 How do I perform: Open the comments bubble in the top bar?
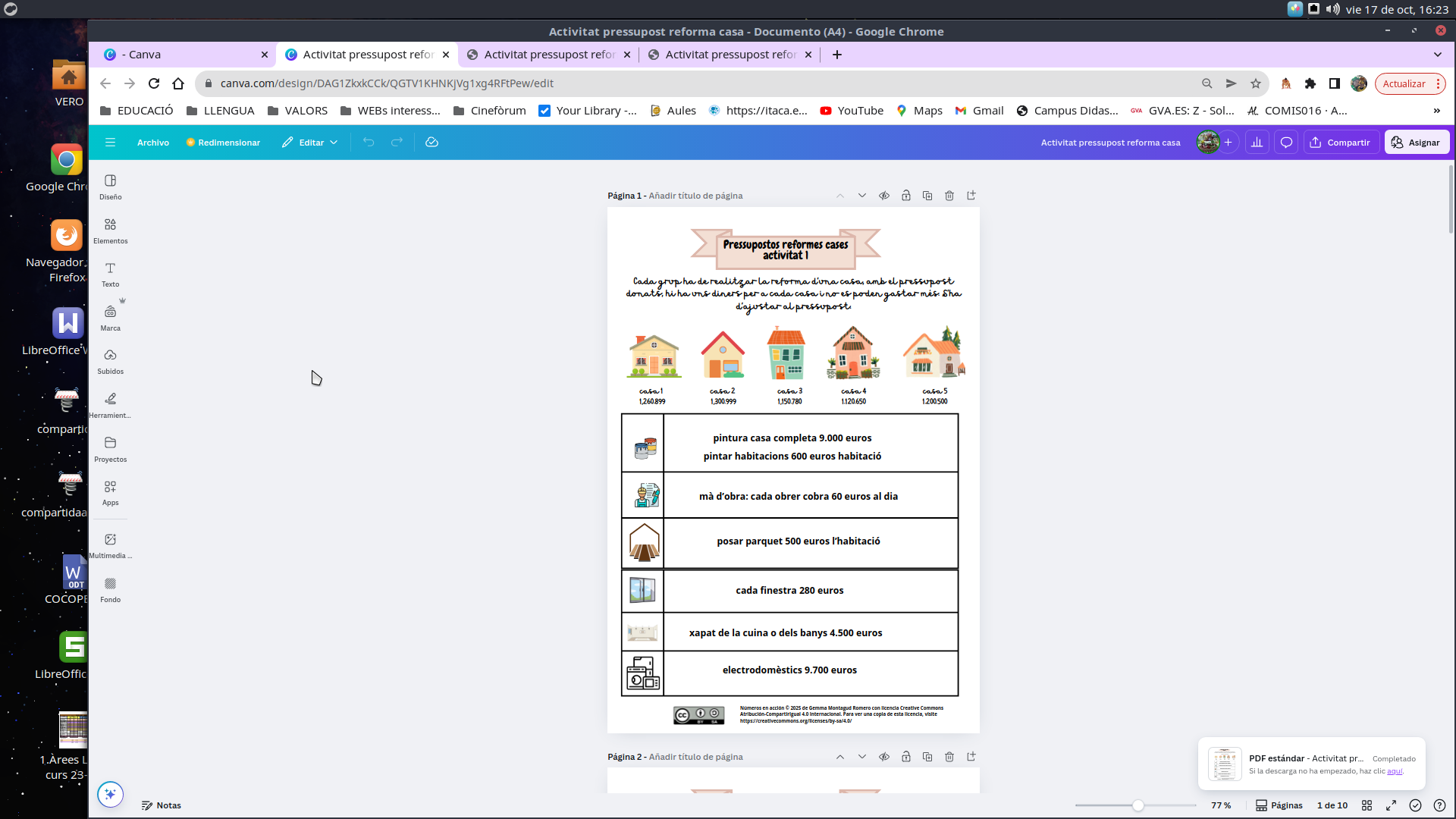pyautogui.click(x=1285, y=142)
